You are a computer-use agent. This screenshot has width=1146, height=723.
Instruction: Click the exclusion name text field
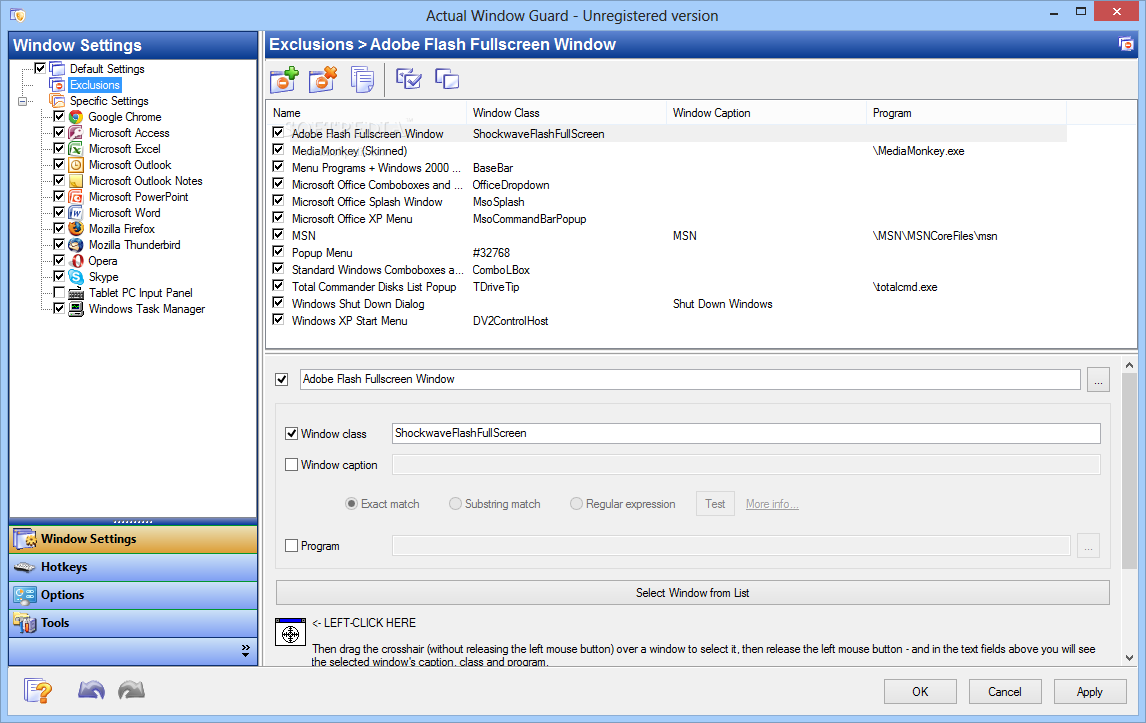pos(690,379)
